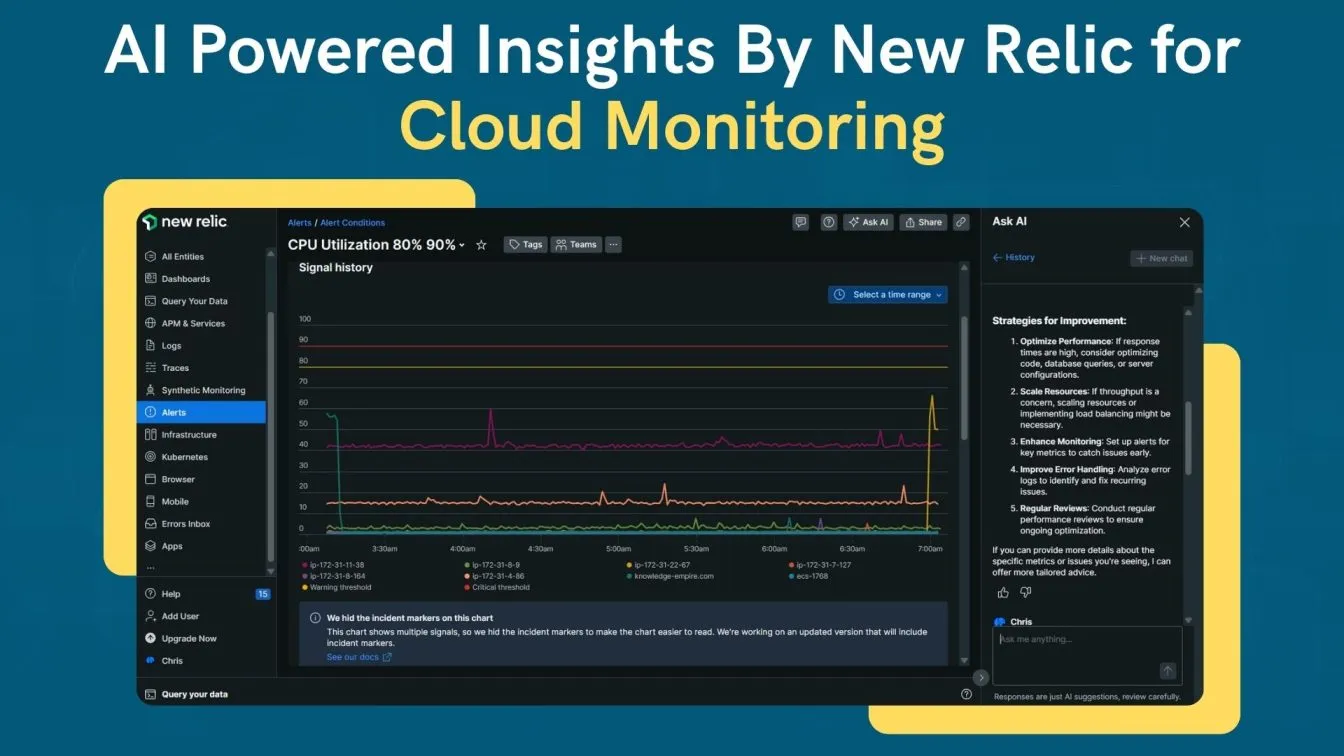Toggle the Warning threshold legend entry
The height and width of the screenshot is (756, 1344).
coord(337,587)
